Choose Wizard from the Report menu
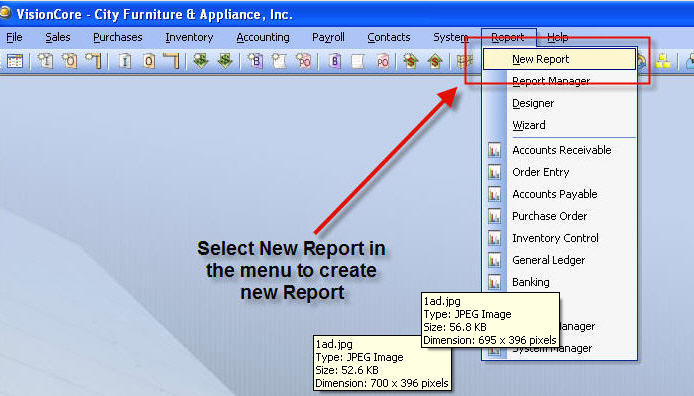This screenshot has width=694, height=396. (559, 125)
